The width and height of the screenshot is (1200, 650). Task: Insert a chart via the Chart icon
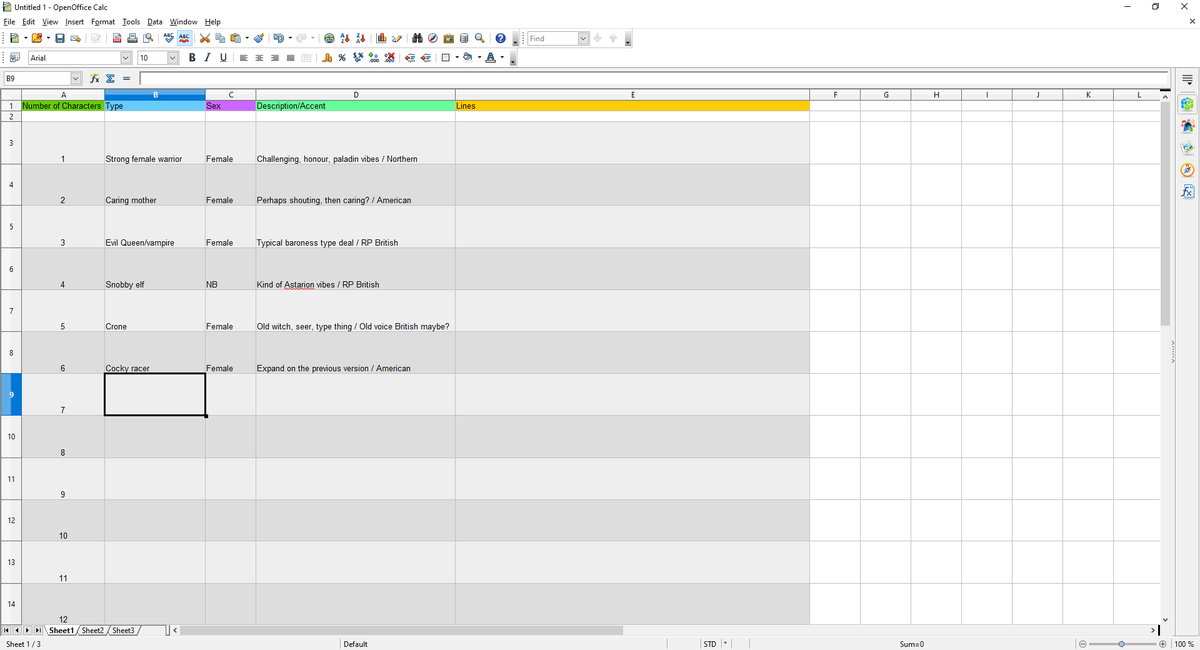(381, 38)
